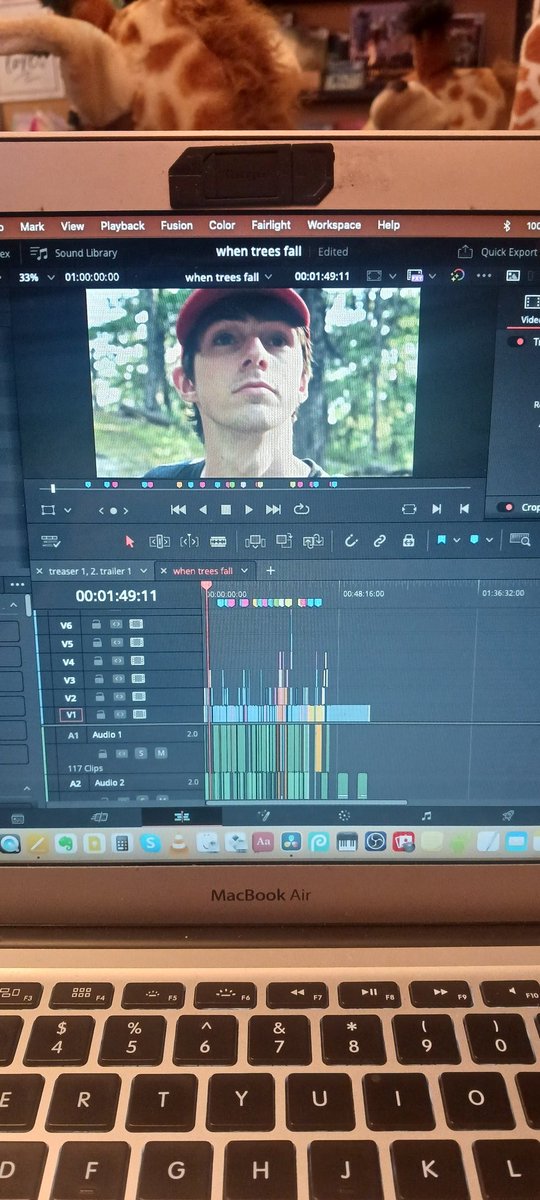Toggle Loop playback button
Screen dimensions: 540x1200
coord(300,510)
